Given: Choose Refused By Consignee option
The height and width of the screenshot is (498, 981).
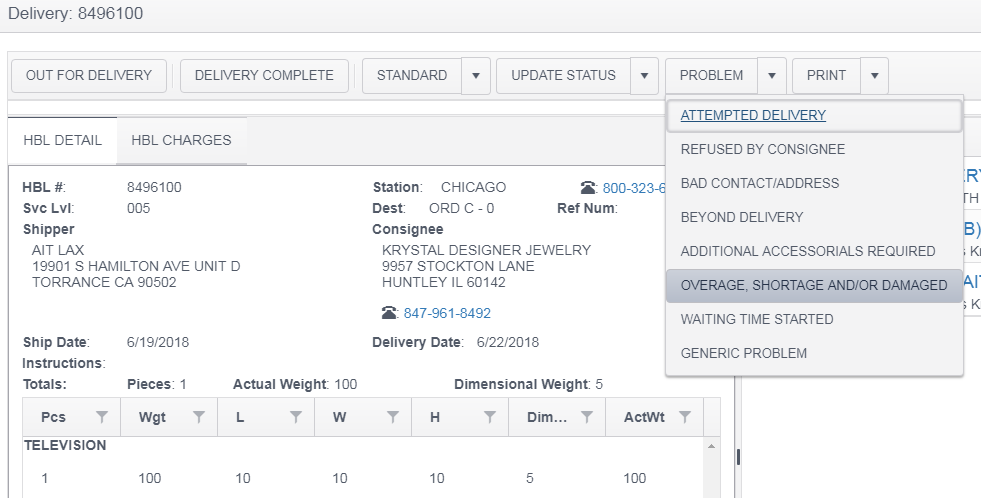Looking at the screenshot, I should (814, 149).
